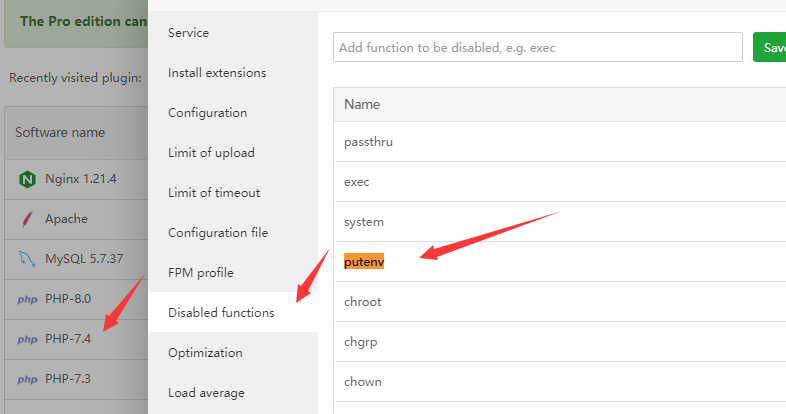Click the PHP-7.3 php icon

tap(27, 379)
